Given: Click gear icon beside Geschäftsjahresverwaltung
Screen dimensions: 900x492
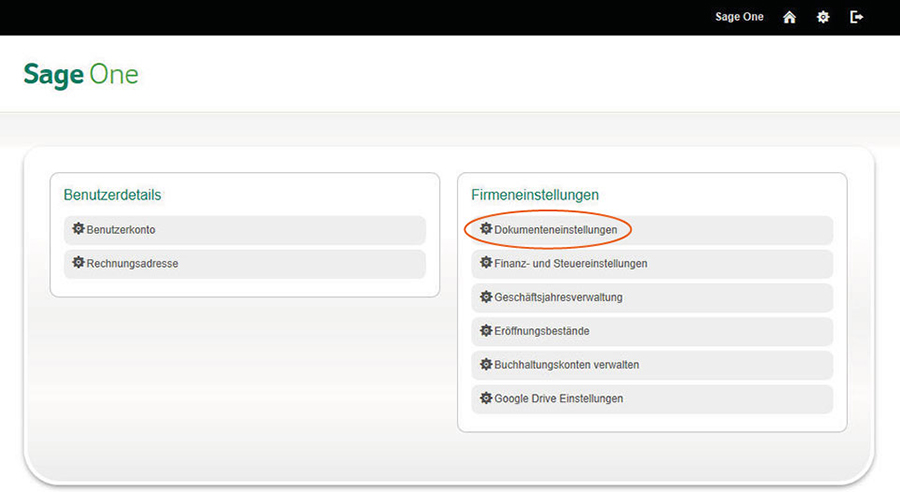Looking at the screenshot, I should tap(486, 297).
